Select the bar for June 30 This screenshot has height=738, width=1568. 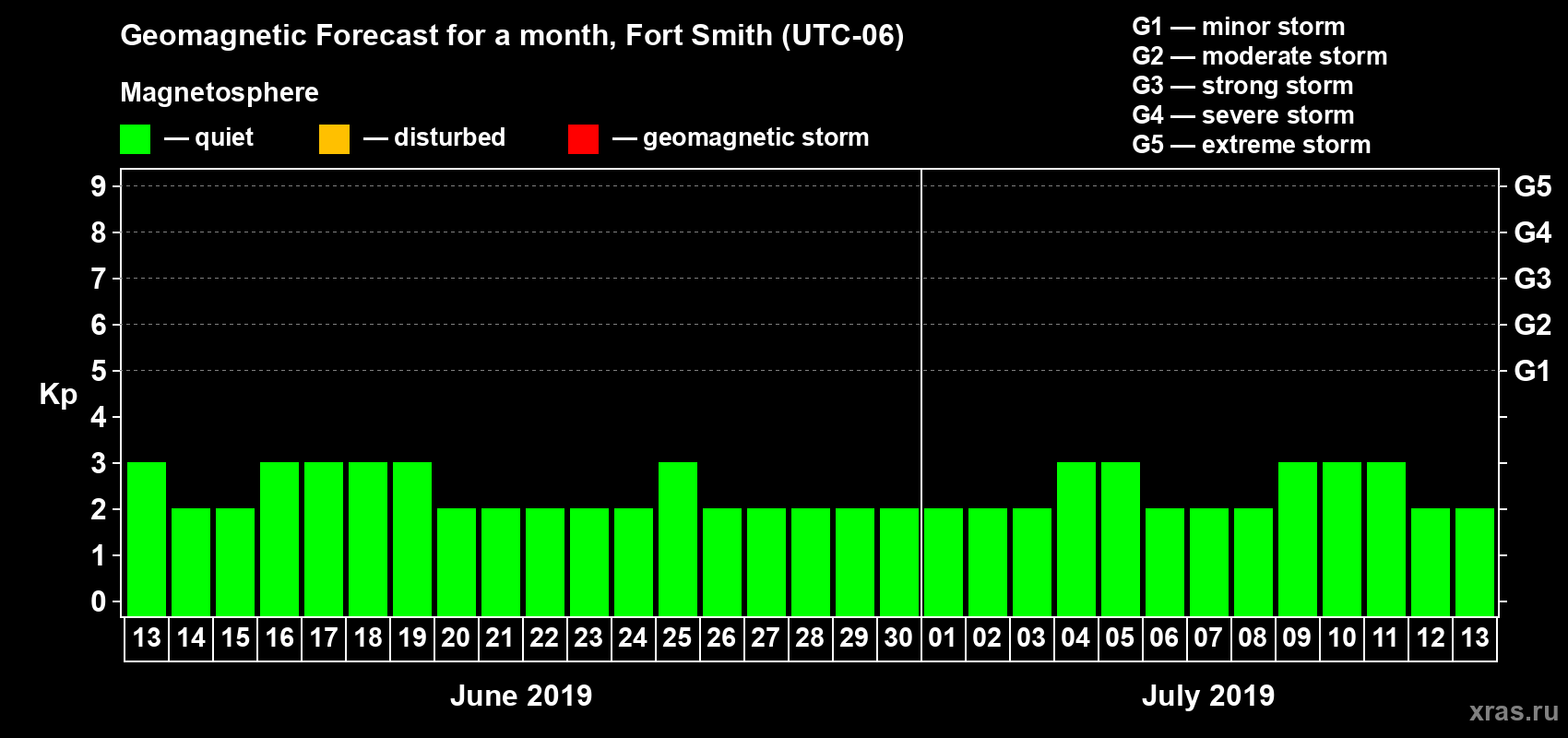899,562
